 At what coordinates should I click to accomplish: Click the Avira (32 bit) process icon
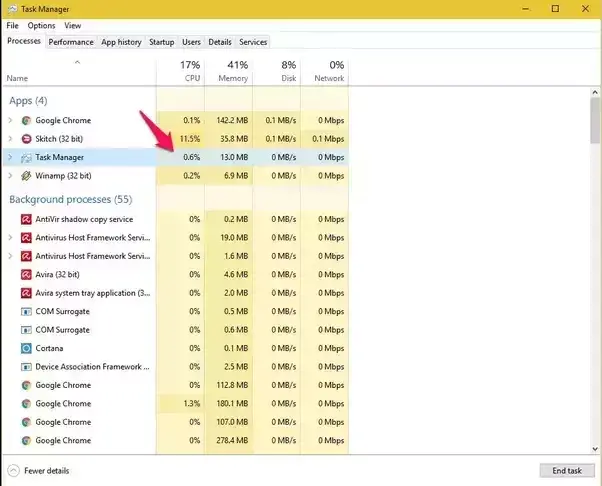tap(26, 274)
